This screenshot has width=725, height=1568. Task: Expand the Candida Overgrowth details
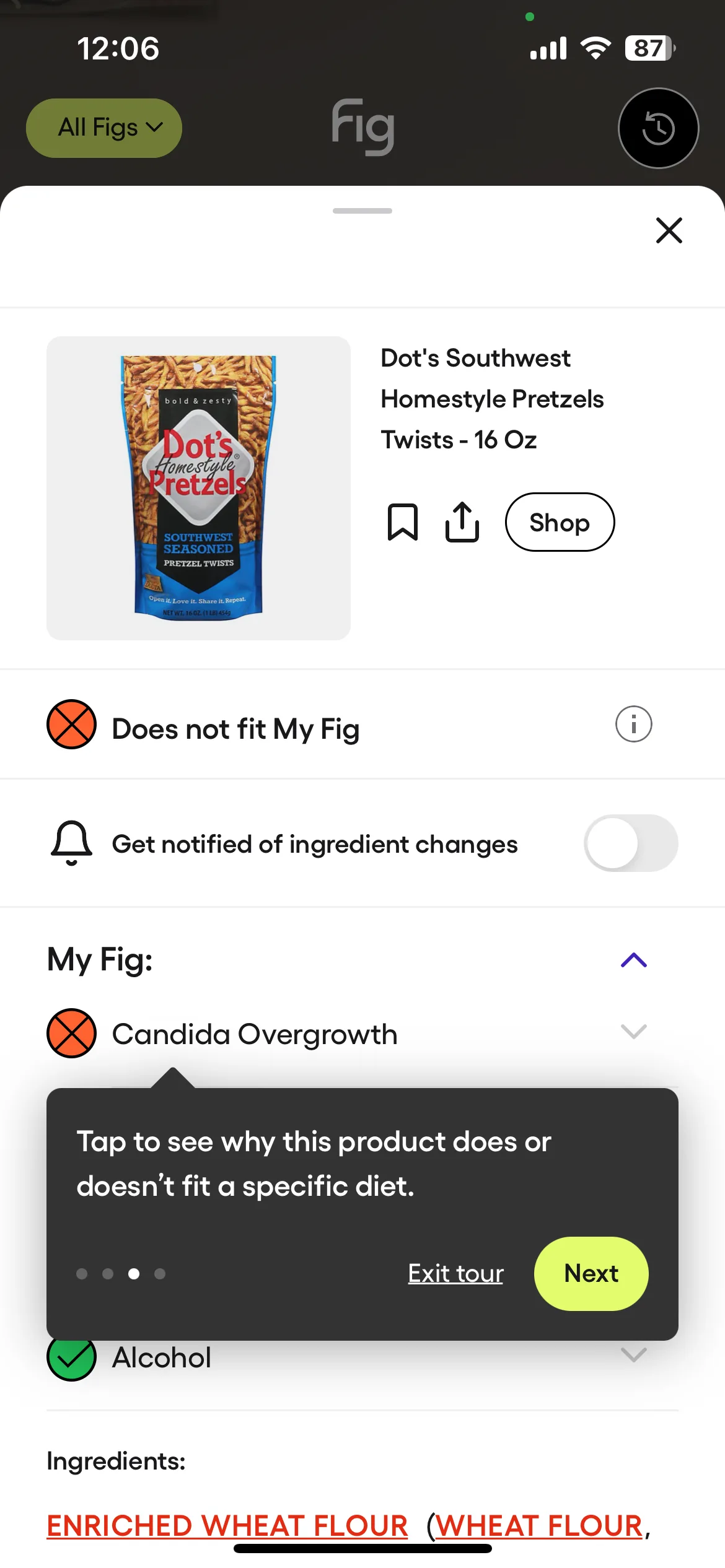[633, 1031]
